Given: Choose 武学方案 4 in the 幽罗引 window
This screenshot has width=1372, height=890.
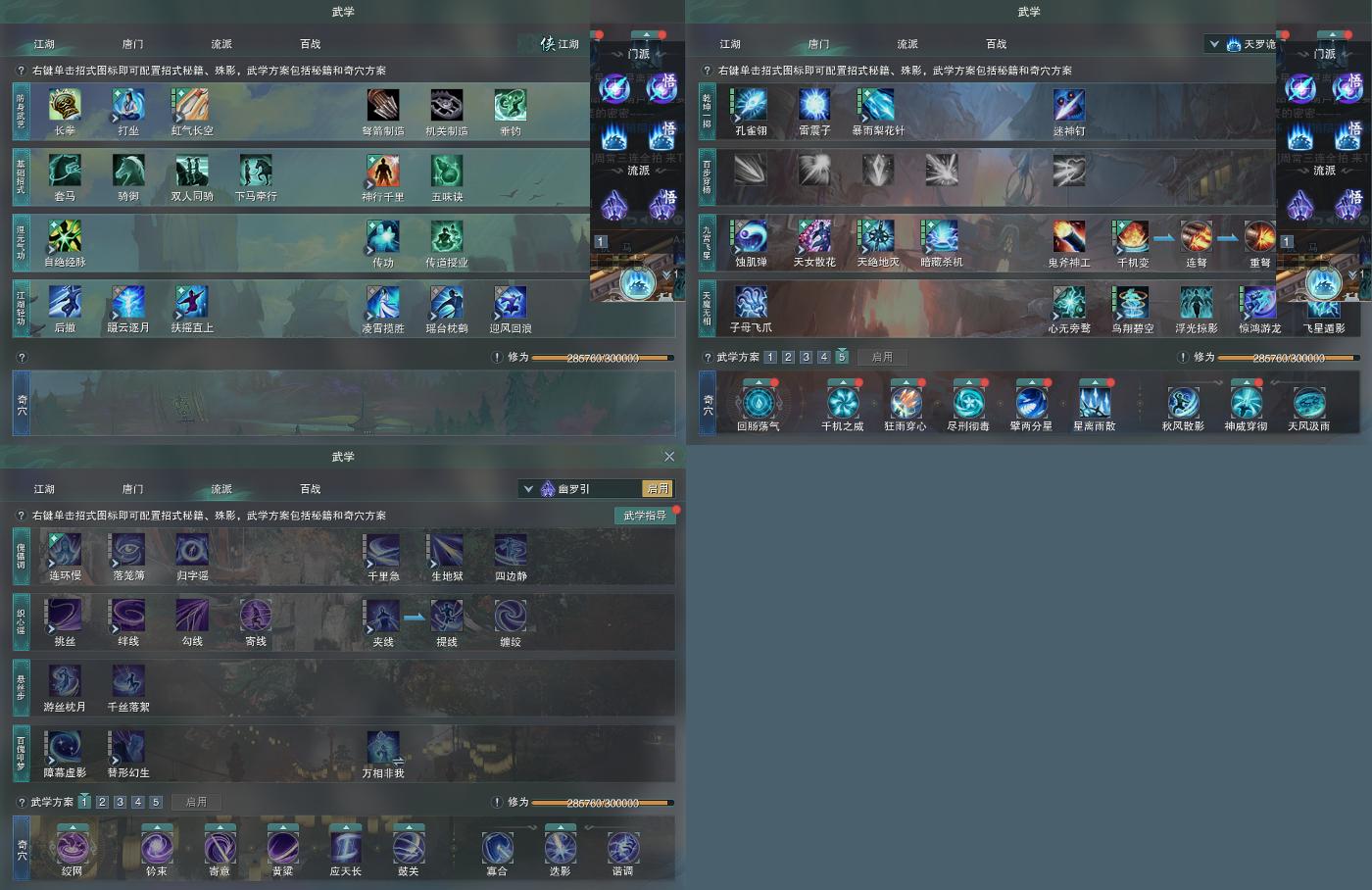Looking at the screenshot, I should pos(137,803).
